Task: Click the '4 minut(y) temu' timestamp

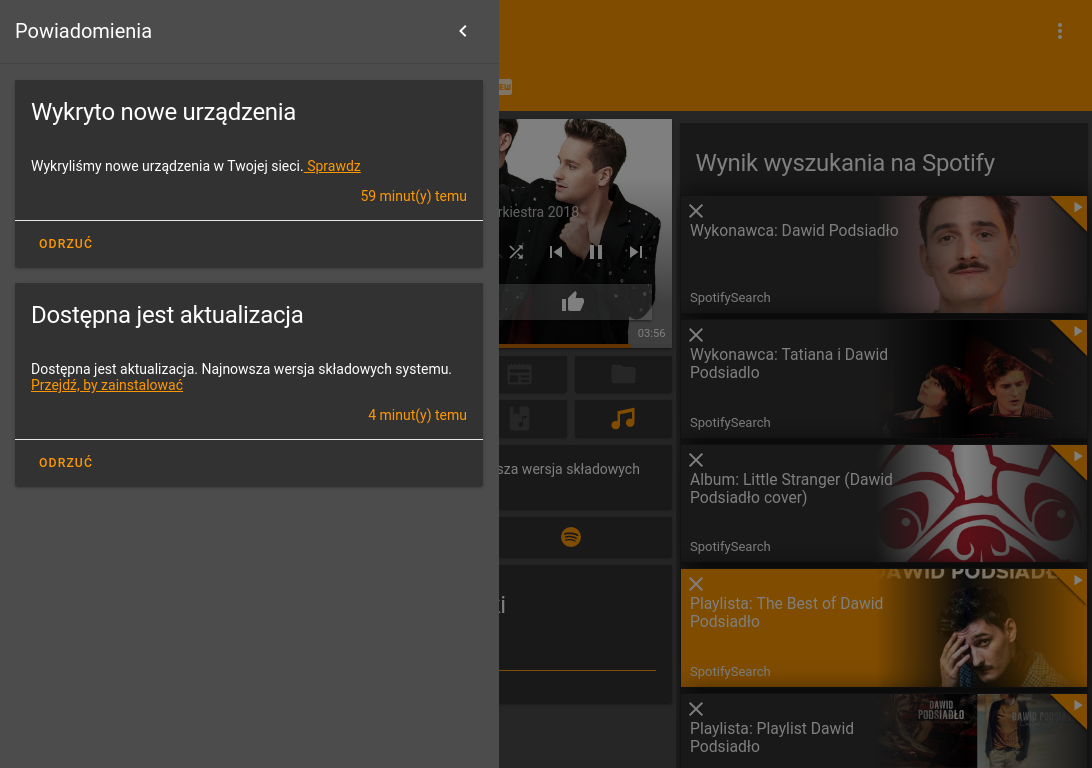Action: pyautogui.click(x=417, y=415)
